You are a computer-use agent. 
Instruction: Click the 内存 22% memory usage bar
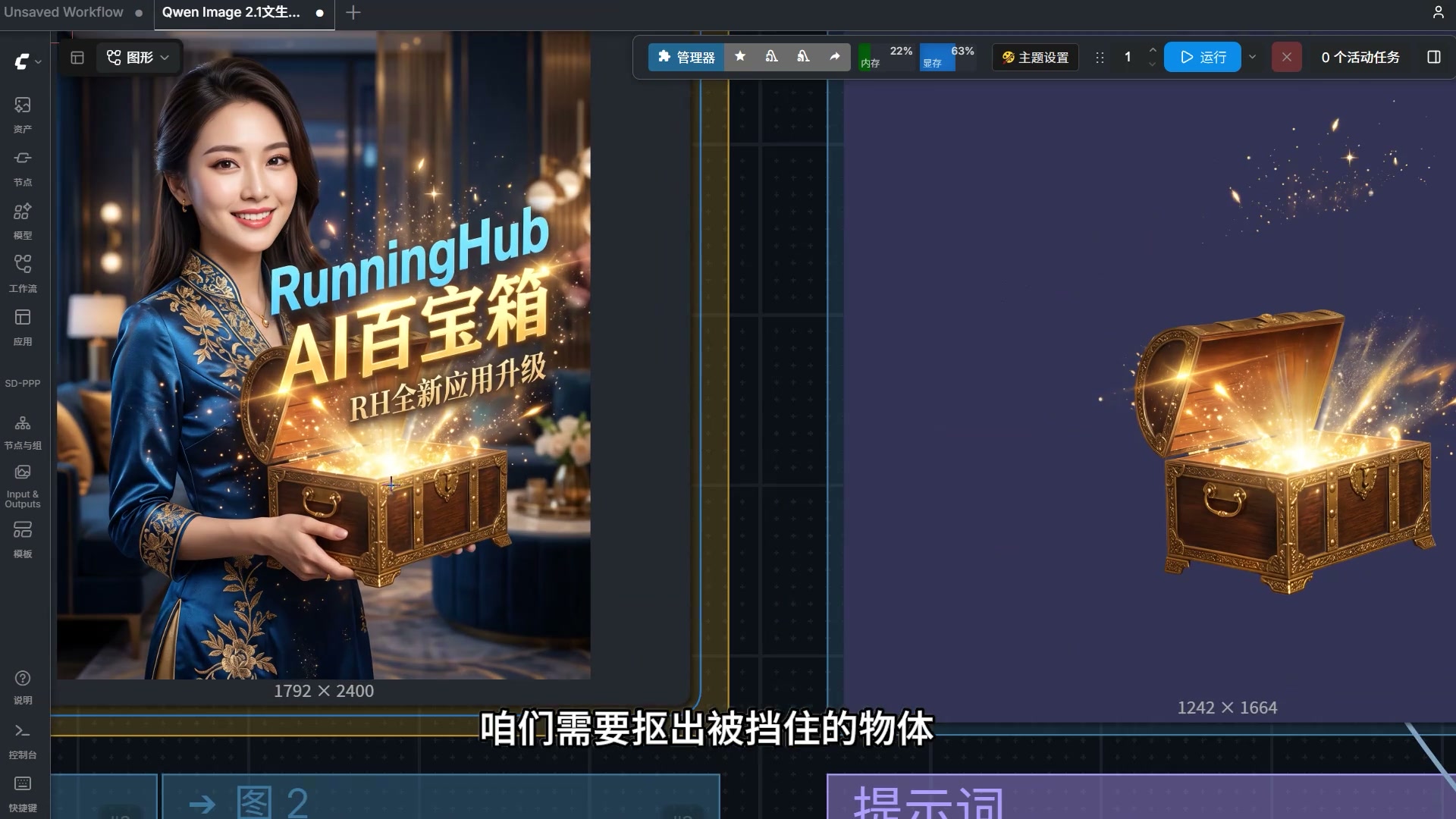click(x=886, y=57)
